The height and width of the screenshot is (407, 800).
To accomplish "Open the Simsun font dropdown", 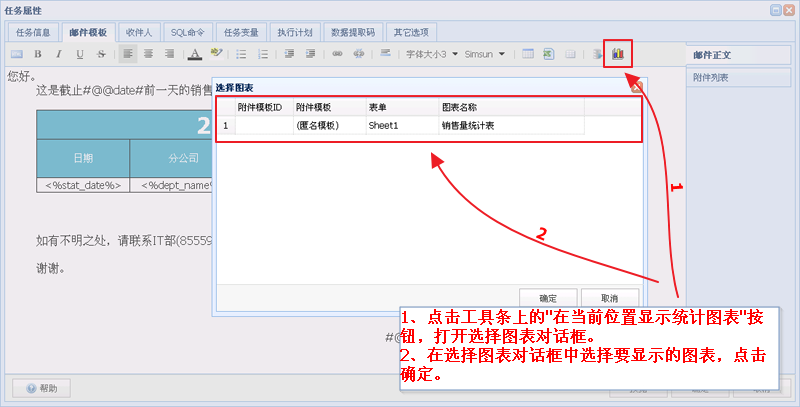I will click(x=484, y=54).
